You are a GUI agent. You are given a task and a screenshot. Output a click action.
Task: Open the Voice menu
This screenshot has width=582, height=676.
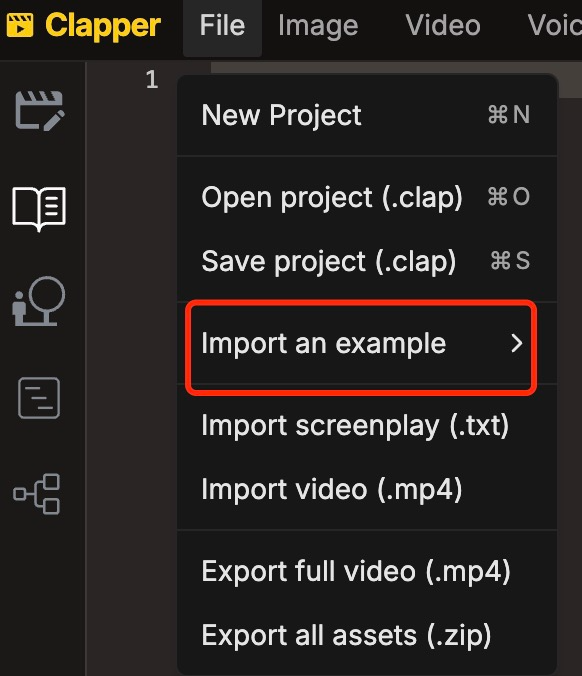555,26
